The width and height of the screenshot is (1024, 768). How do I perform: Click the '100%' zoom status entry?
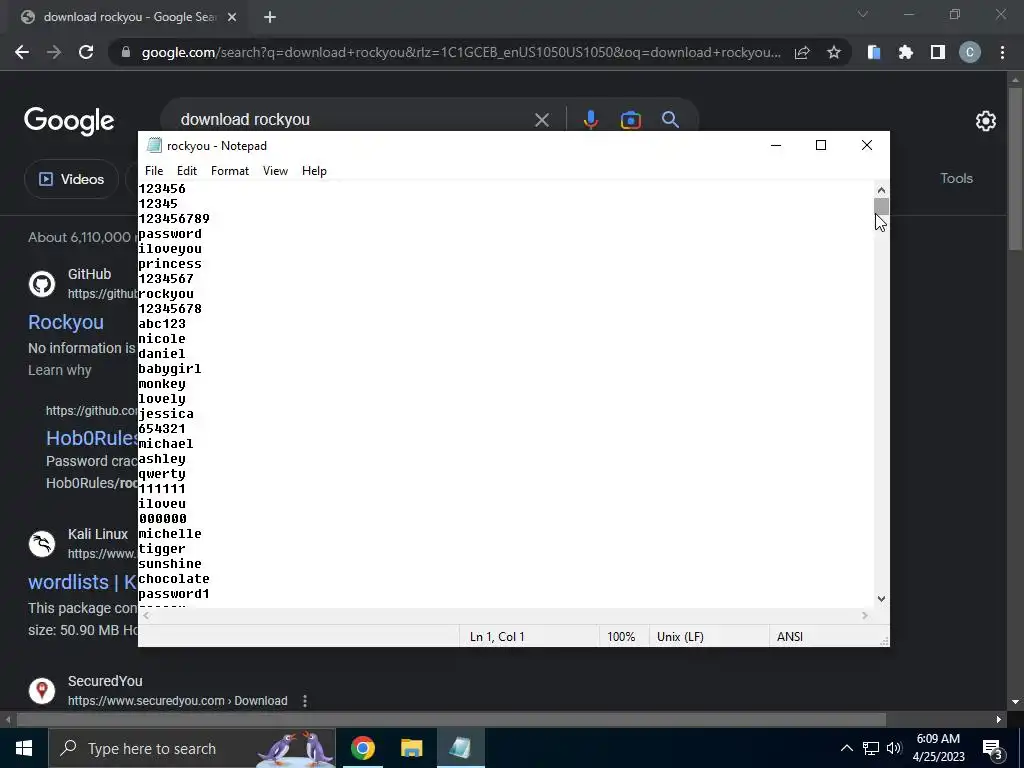(x=621, y=637)
